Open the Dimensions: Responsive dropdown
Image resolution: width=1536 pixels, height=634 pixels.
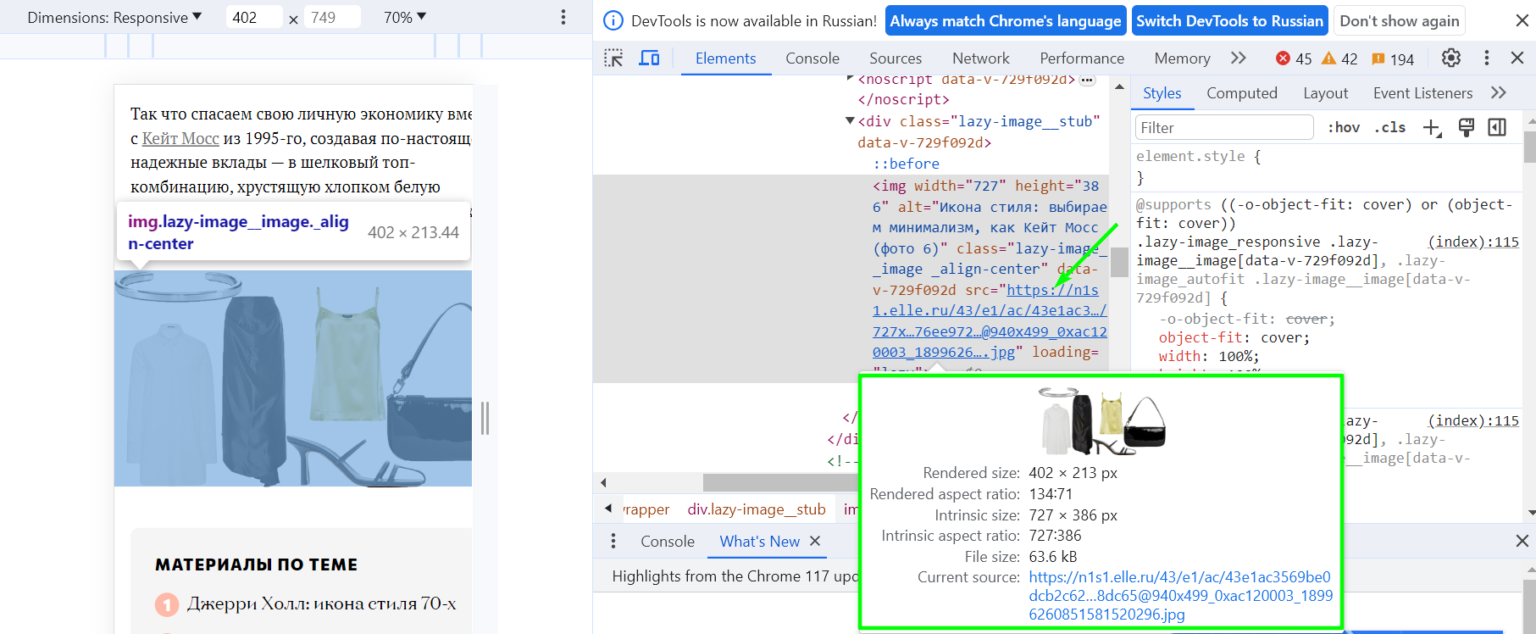pos(114,17)
